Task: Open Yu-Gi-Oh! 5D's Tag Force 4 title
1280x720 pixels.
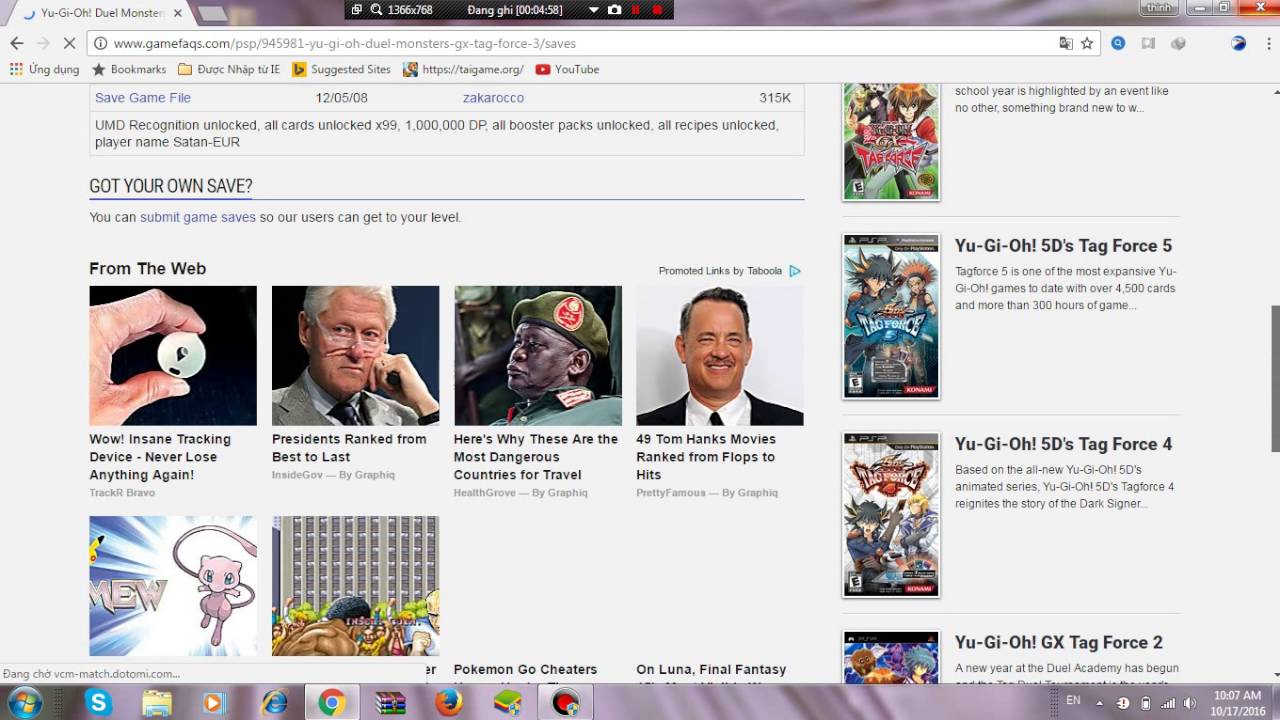Action: pyautogui.click(x=1063, y=444)
